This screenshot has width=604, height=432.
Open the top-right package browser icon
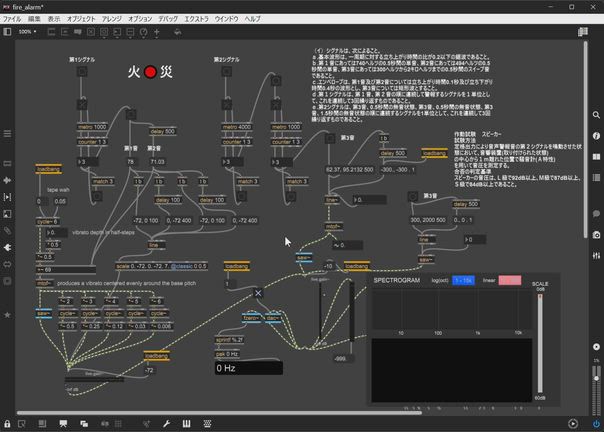click(583, 32)
